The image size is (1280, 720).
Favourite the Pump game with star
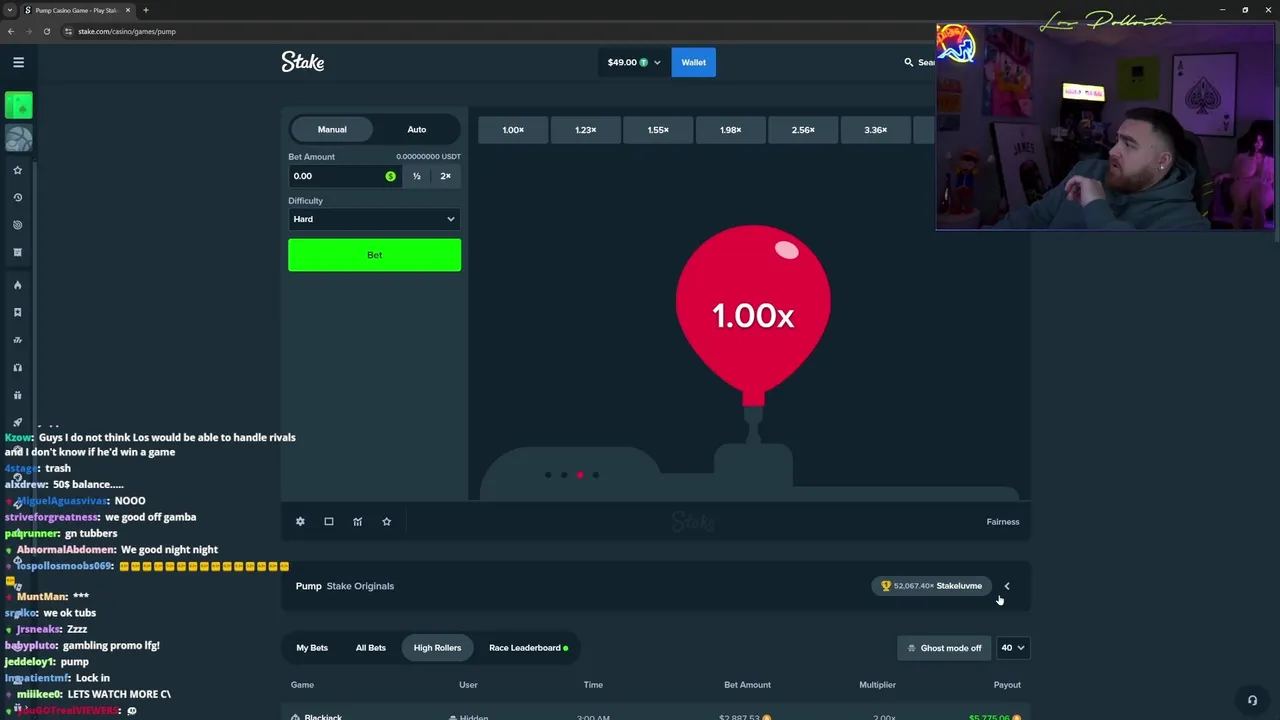point(386,521)
